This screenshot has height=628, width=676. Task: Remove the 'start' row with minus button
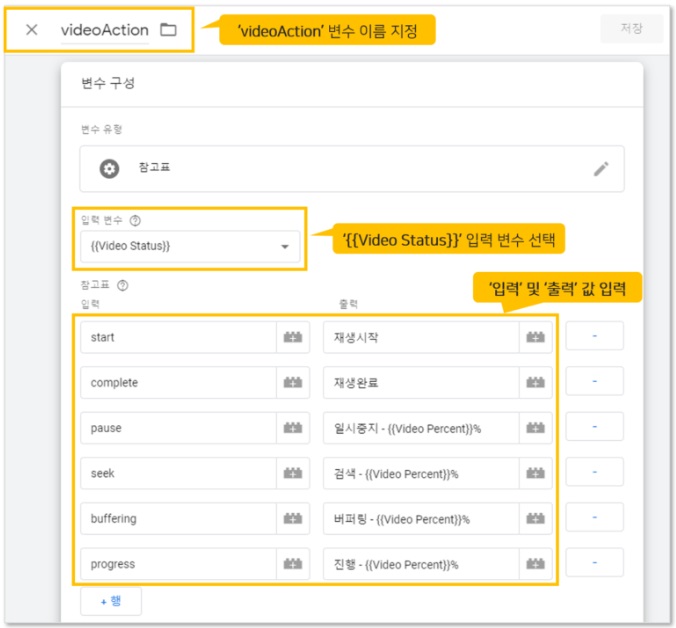[x=595, y=336]
